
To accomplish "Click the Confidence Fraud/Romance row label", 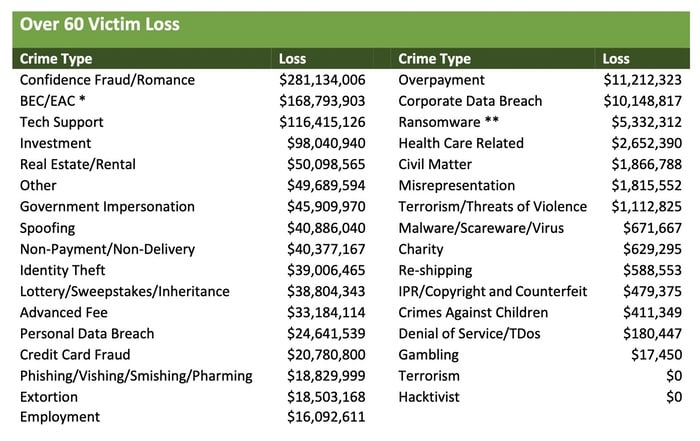I will (x=107, y=80).
